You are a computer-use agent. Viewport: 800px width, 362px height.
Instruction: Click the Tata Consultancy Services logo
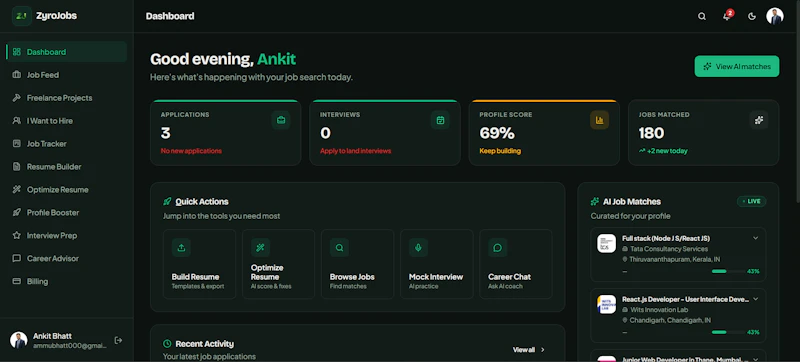607,243
